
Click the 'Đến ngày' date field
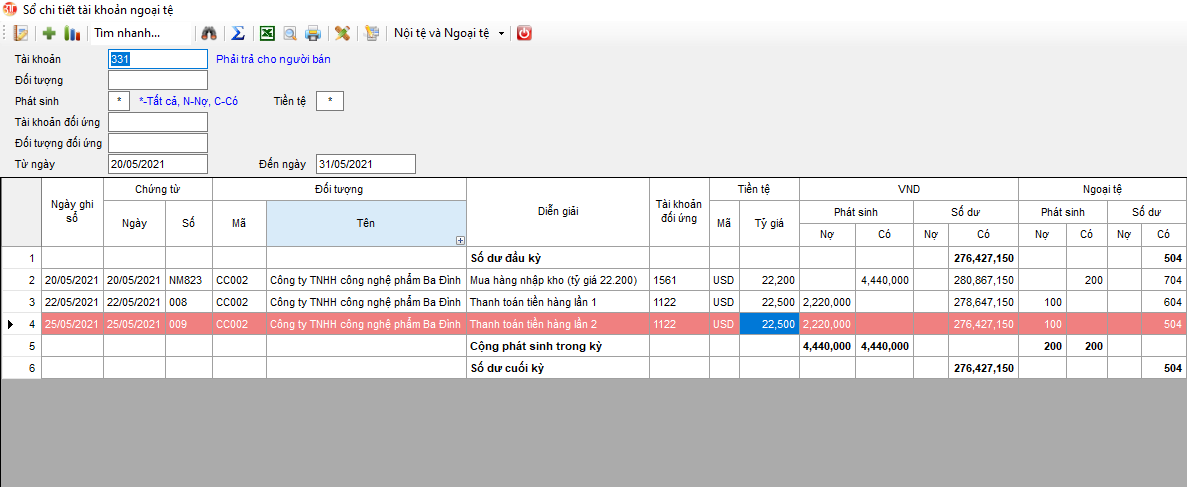365,164
